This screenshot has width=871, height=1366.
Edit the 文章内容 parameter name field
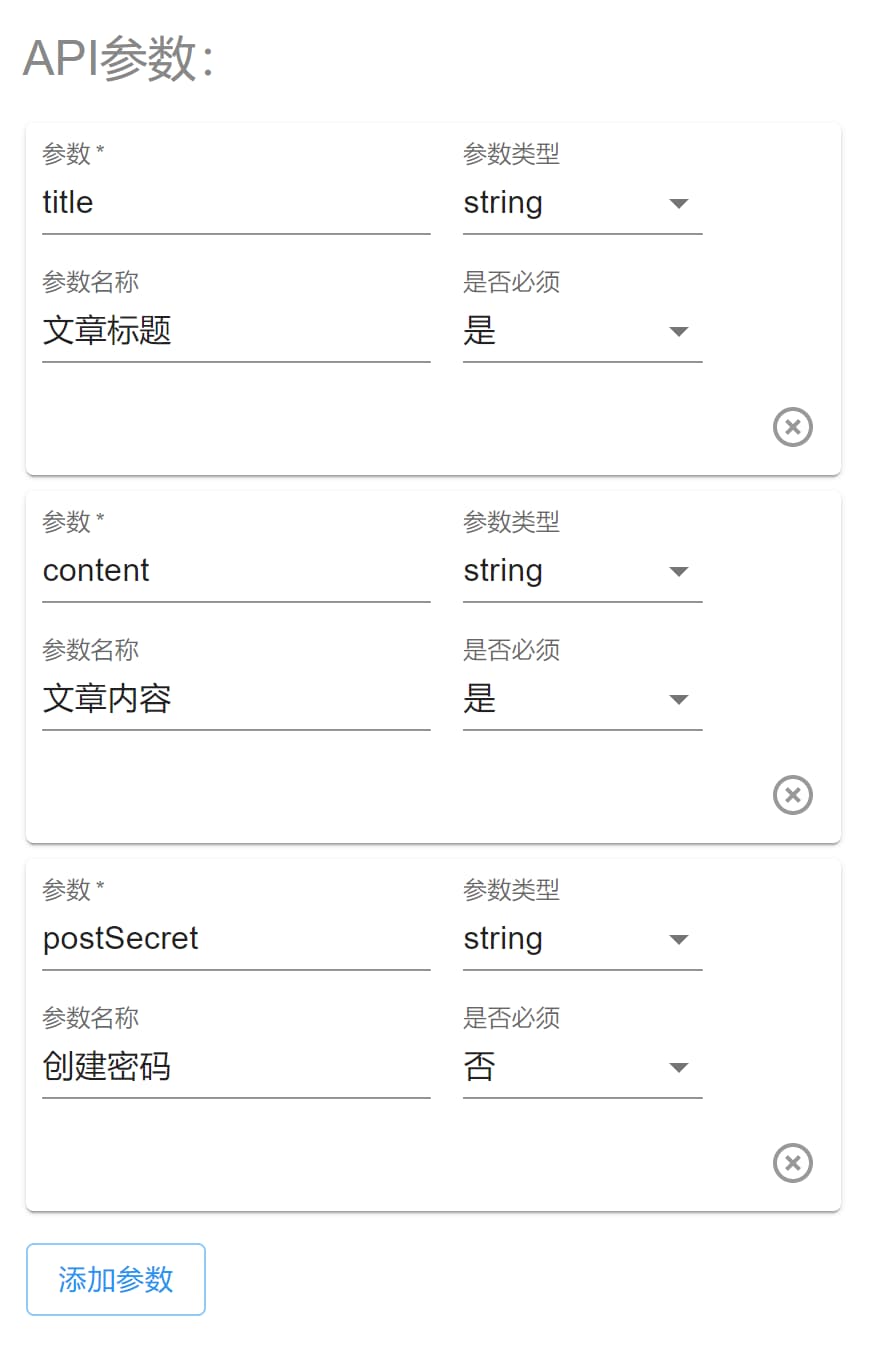pyautogui.click(x=236, y=699)
